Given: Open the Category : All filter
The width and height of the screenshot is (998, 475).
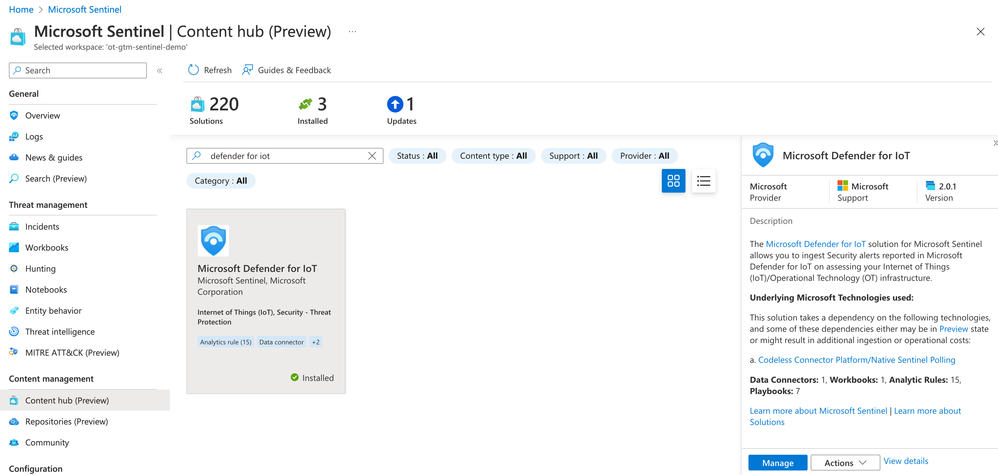Looking at the screenshot, I should (x=221, y=181).
